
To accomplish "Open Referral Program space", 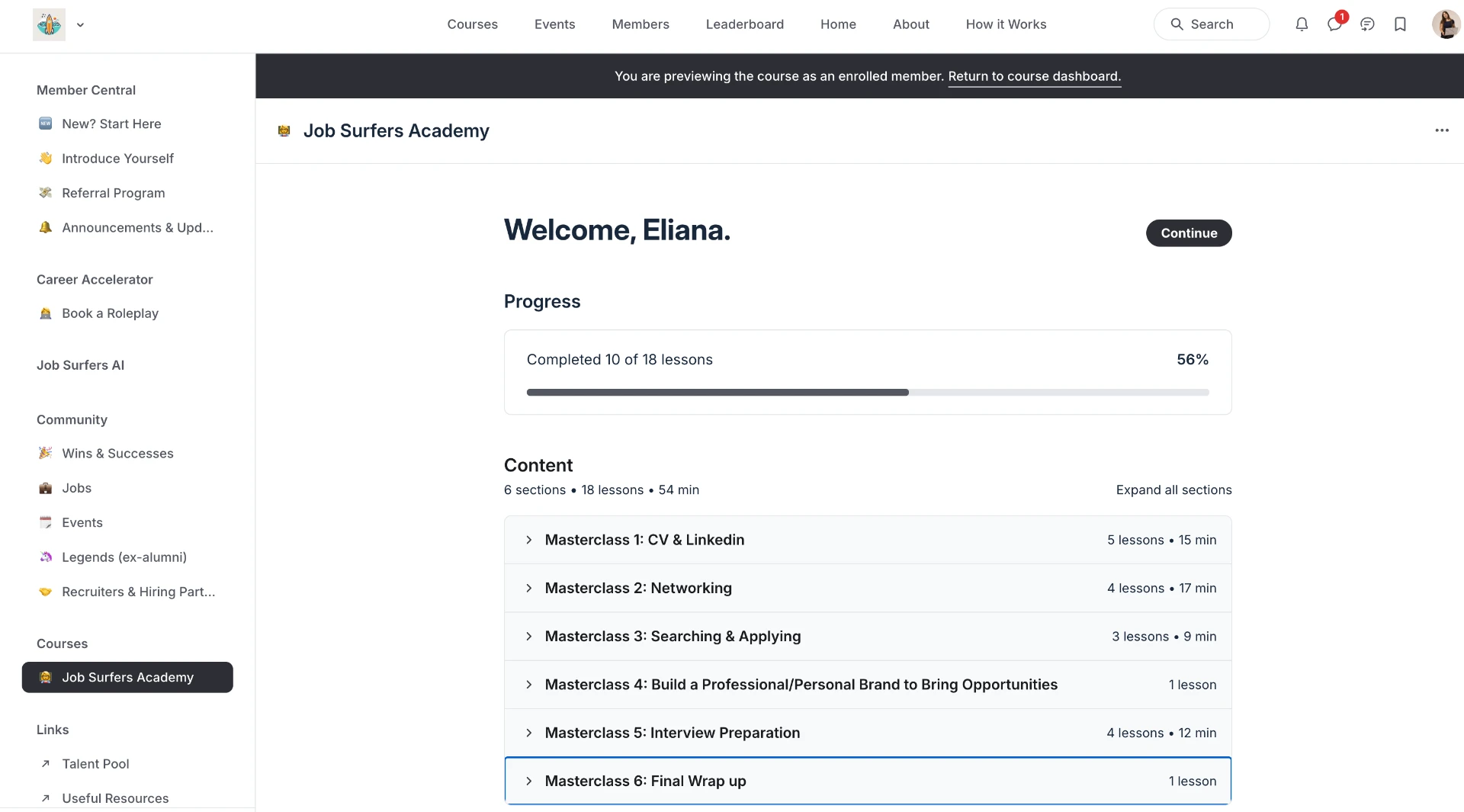I will [127, 193].
